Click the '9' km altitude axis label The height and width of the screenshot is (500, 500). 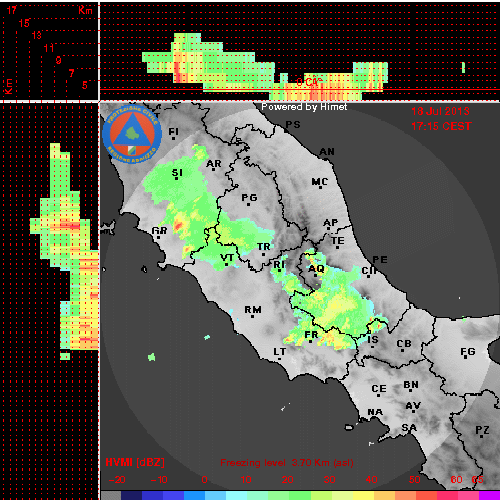[x=59, y=60]
